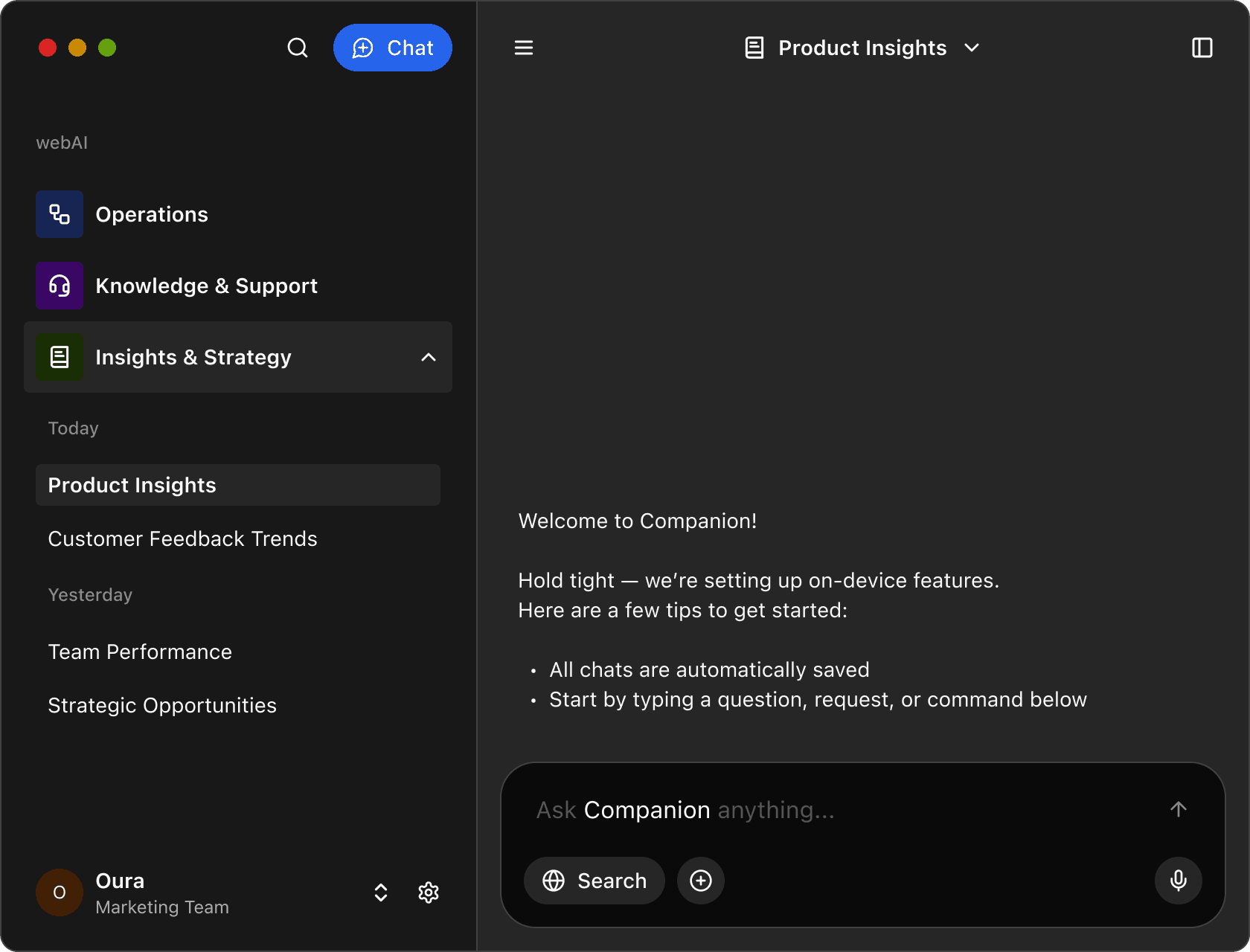Toggle the sidebar panel from top right

1203,48
